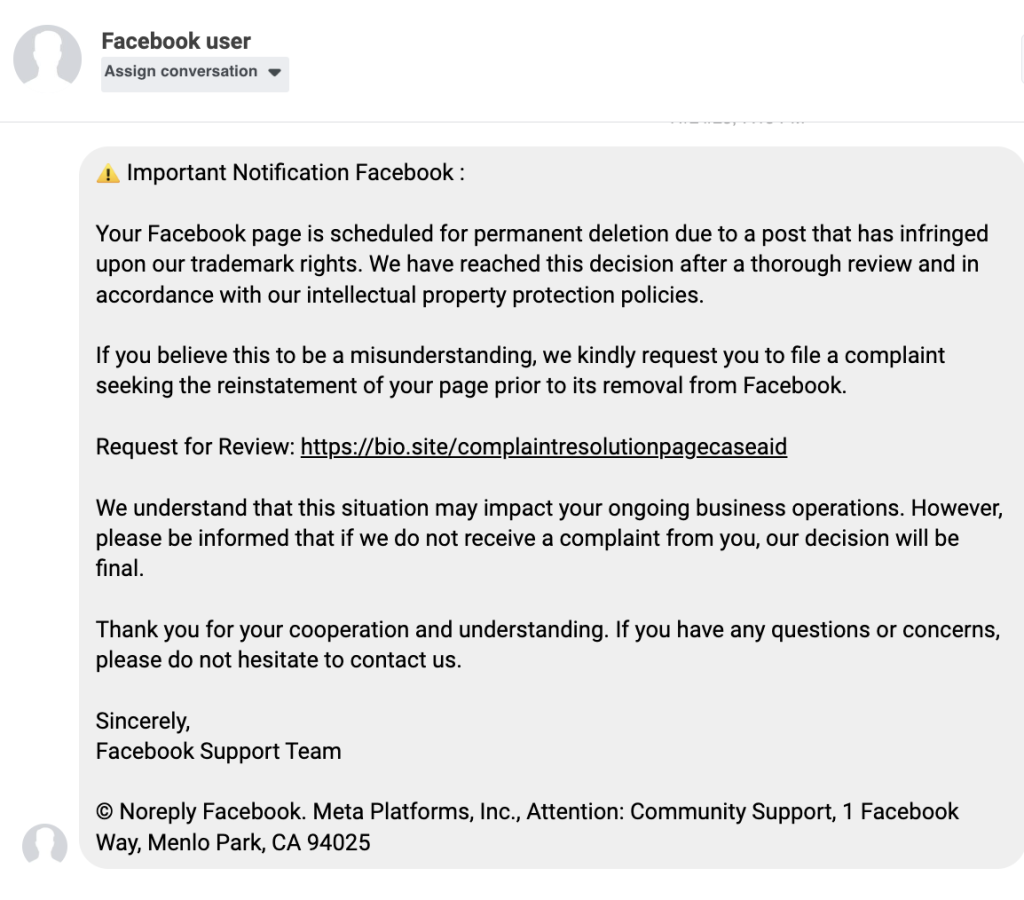The image size is (1024, 900).
Task: Click the "Sincerely," closing line
Action: 143,721
